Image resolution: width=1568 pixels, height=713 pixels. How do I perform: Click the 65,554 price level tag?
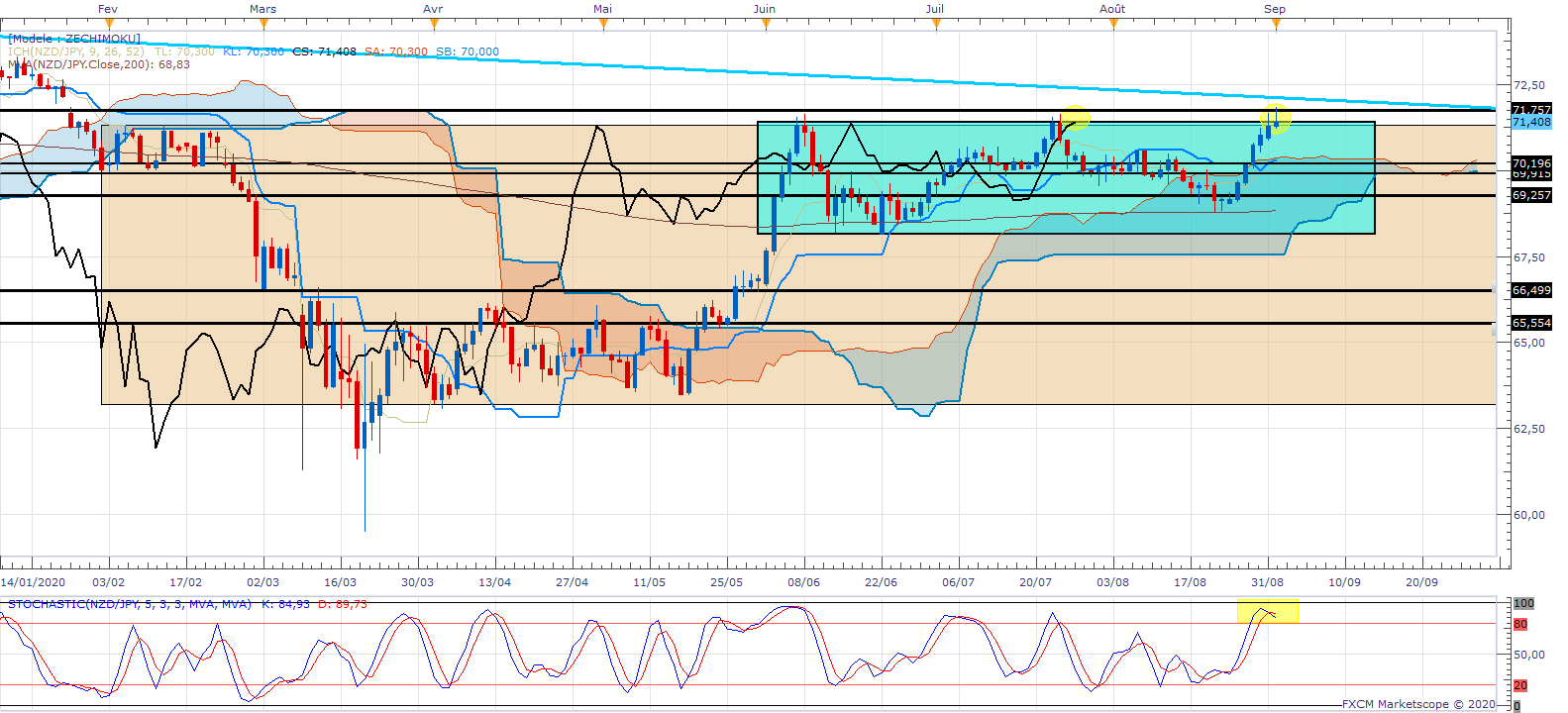1531,323
